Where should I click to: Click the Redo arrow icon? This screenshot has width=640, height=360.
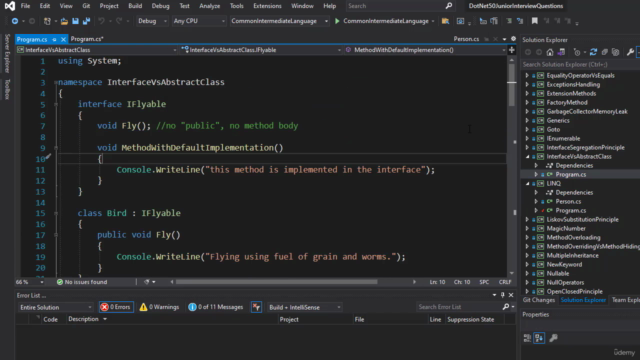tap(119, 21)
